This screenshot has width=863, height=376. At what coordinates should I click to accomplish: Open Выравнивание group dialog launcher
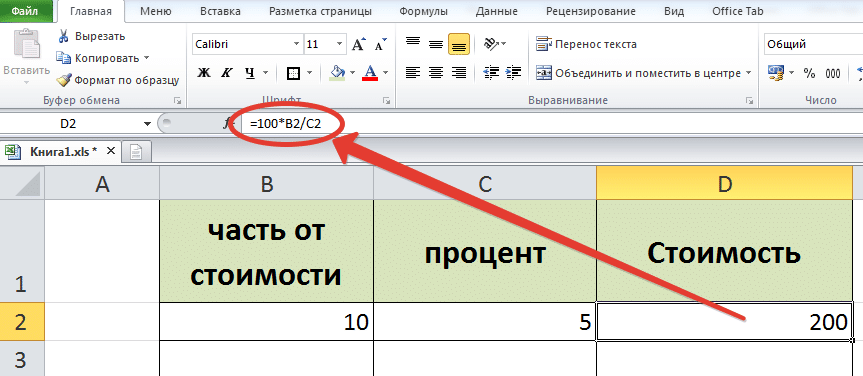pyautogui.click(x=750, y=101)
